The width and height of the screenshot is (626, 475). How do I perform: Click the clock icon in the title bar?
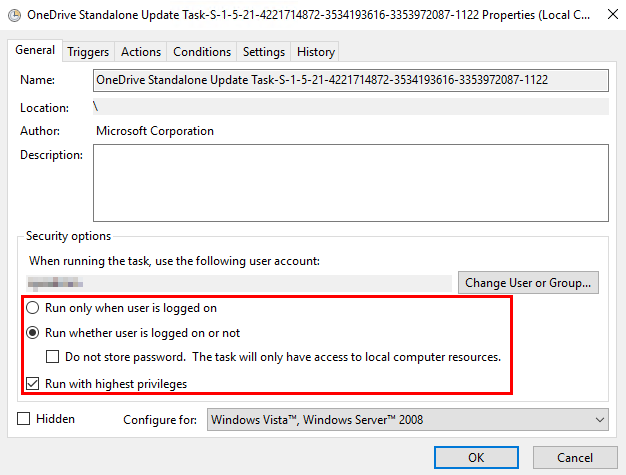14,15
